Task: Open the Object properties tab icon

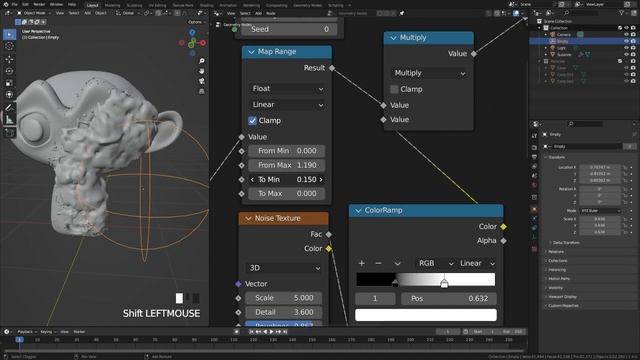Action: point(534,209)
